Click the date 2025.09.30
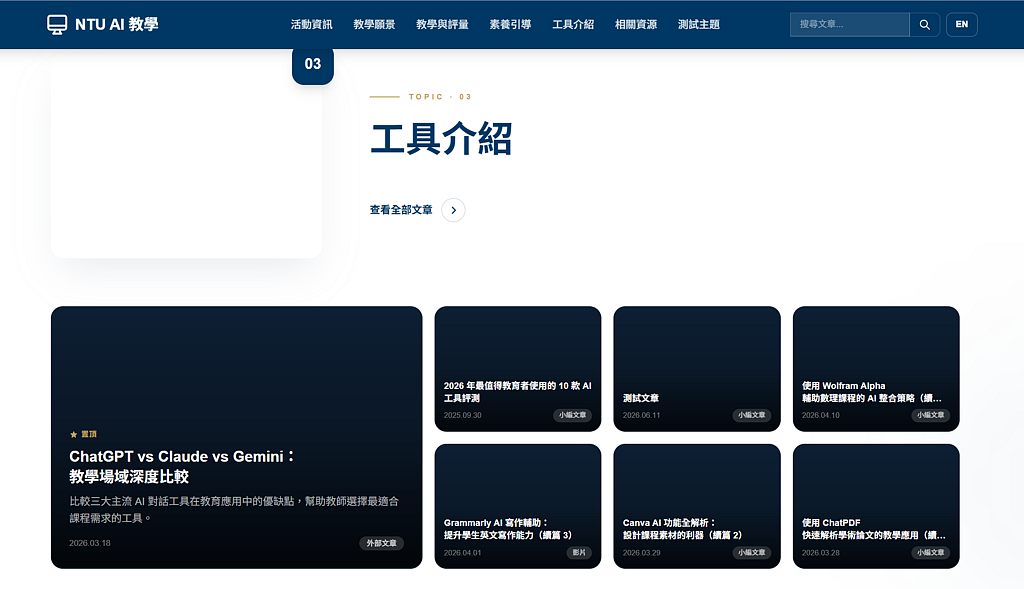 (462, 415)
